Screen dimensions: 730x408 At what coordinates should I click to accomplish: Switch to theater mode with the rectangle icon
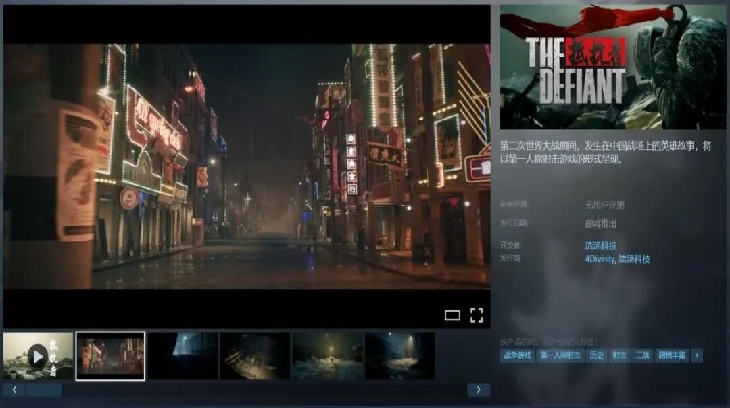[452, 315]
